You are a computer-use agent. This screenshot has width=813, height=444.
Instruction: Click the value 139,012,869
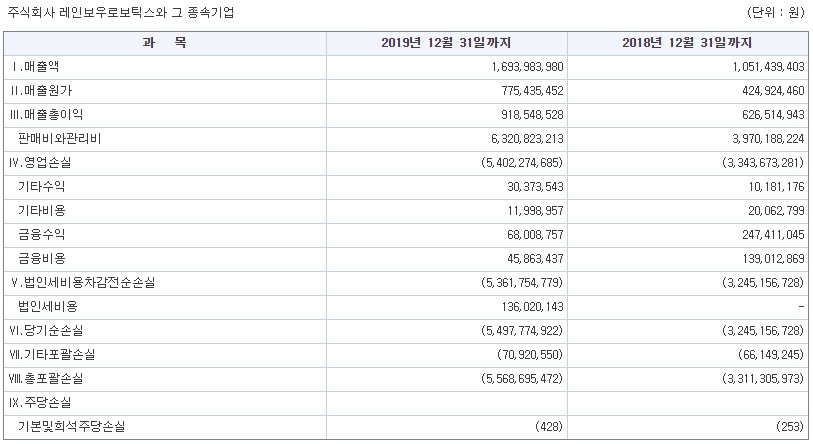(773, 258)
